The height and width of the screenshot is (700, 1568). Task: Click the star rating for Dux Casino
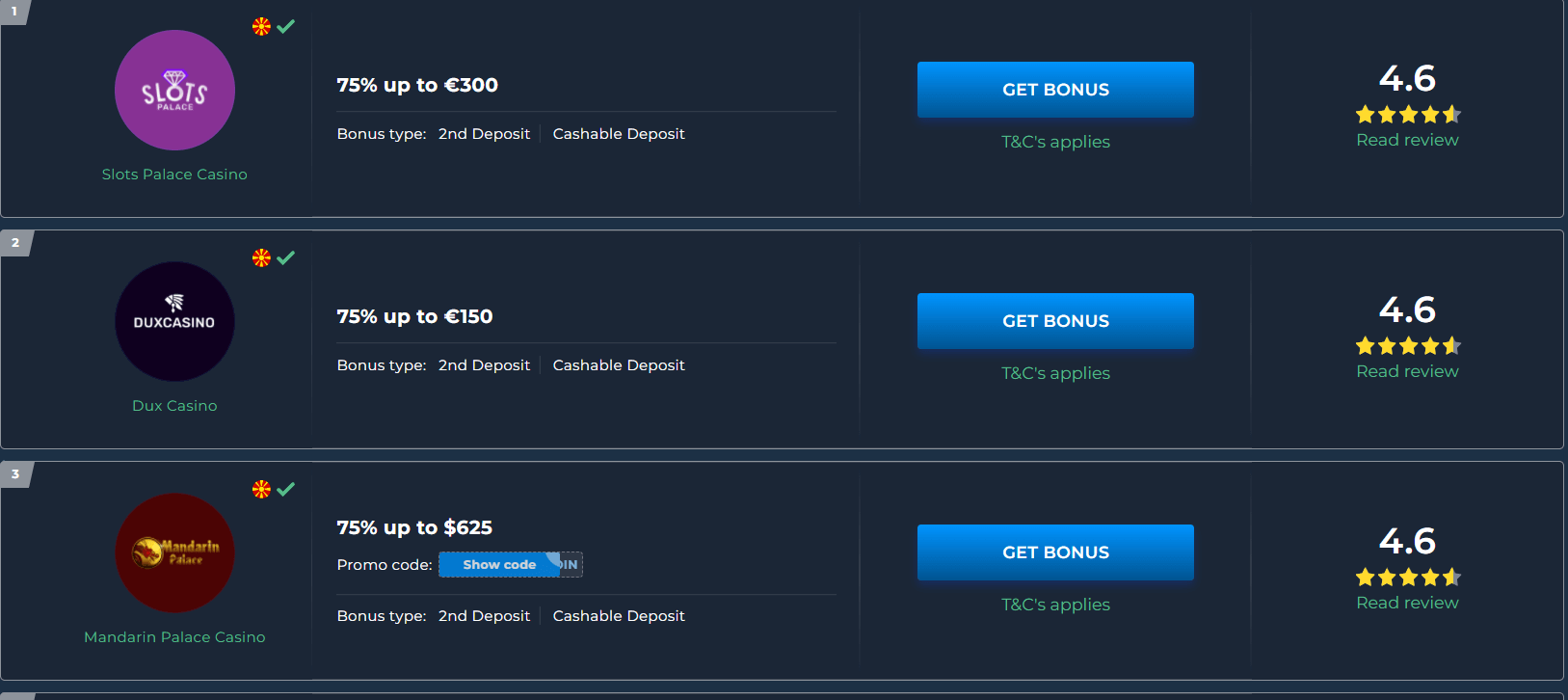[1408, 346]
